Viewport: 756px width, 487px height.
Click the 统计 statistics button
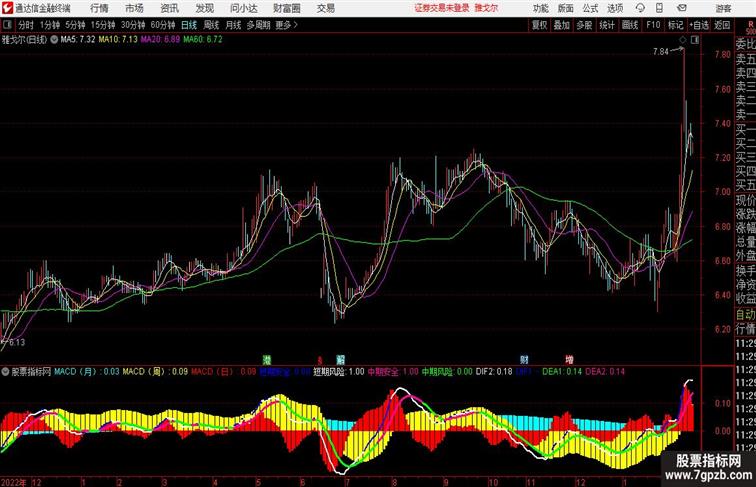(x=607, y=25)
